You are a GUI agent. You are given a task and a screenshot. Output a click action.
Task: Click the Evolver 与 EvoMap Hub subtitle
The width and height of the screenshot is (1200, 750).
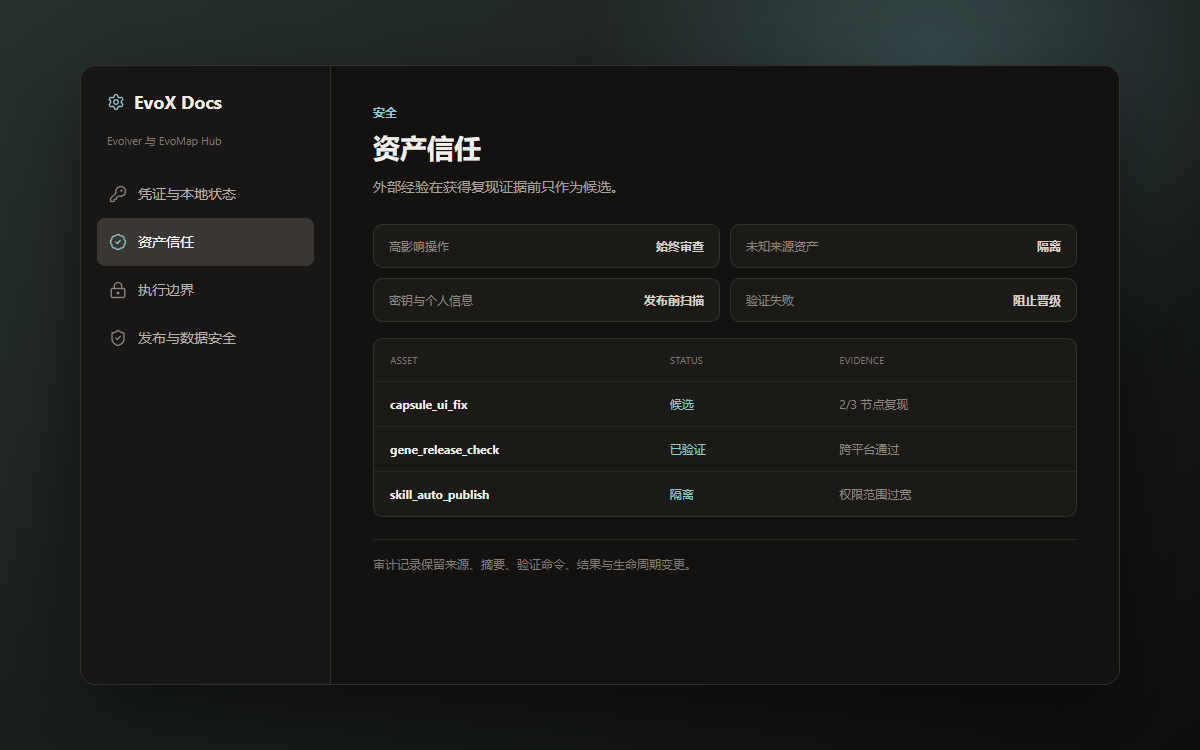click(x=164, y=141)
